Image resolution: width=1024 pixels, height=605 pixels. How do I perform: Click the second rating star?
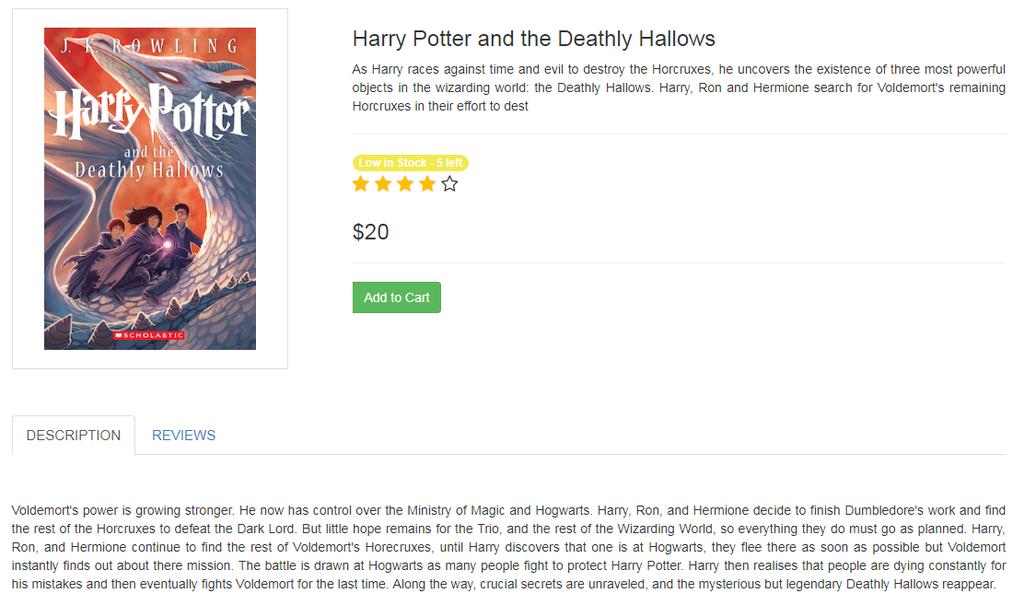pos(383,184)
